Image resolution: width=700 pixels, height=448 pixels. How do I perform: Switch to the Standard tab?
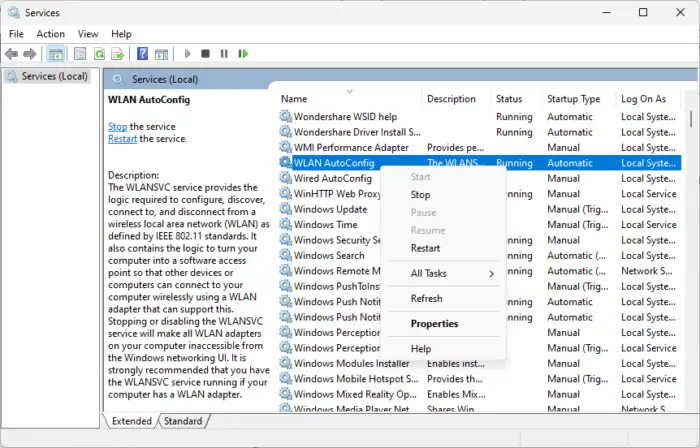click(x=183, y=421)
